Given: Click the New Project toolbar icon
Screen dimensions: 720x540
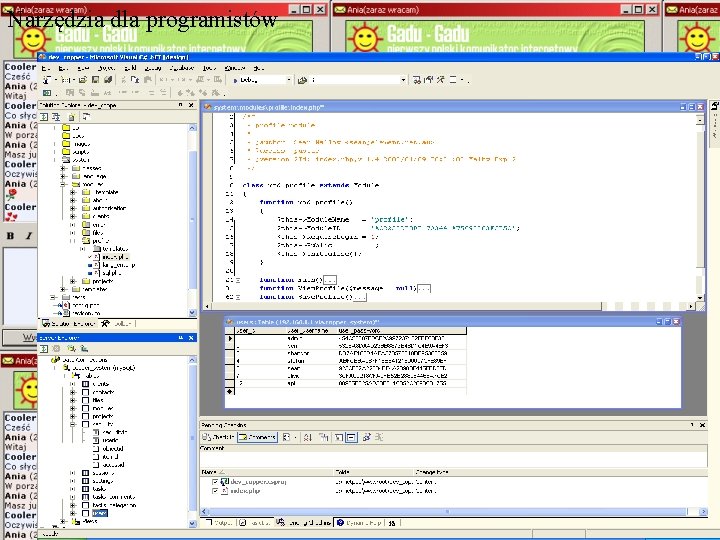Looking at the screenshot, I should tap(47, 80).
